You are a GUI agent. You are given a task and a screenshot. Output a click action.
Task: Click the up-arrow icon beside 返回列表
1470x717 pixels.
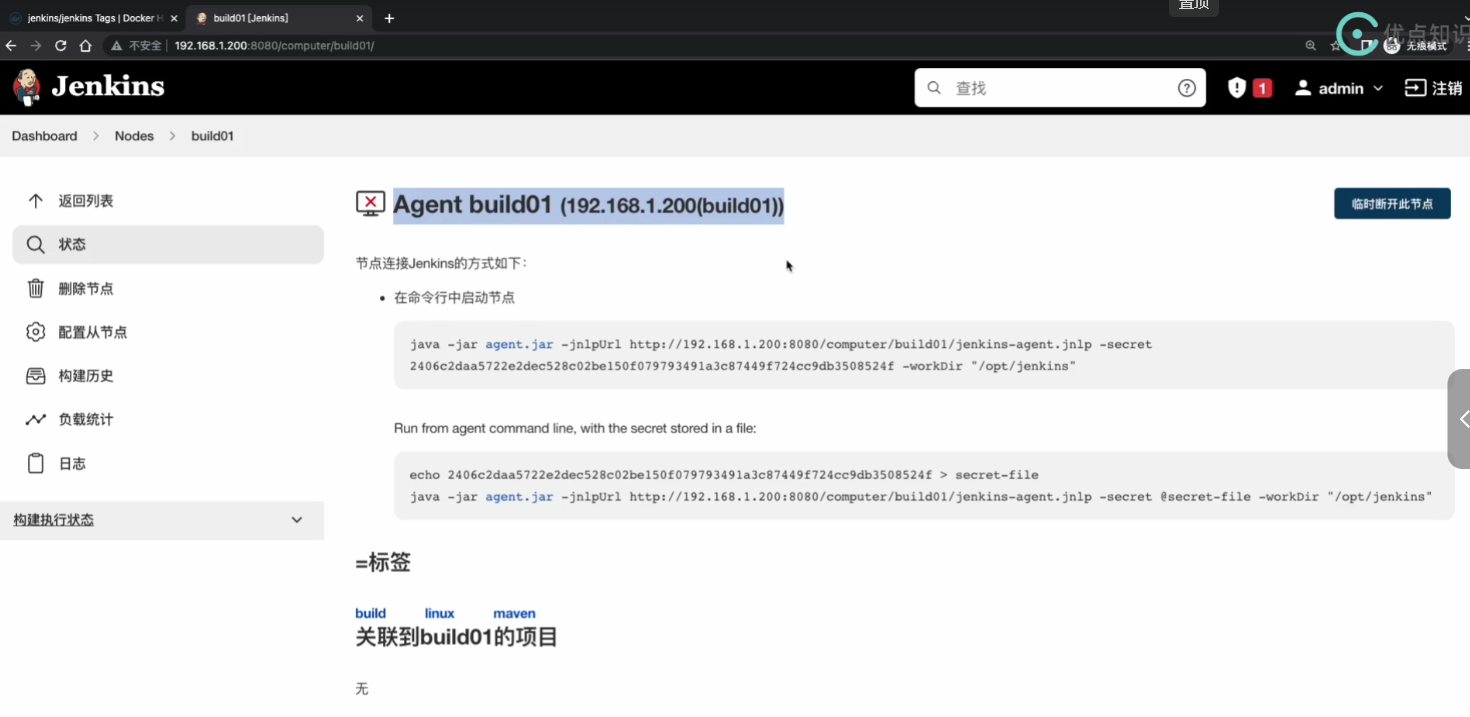36,201
